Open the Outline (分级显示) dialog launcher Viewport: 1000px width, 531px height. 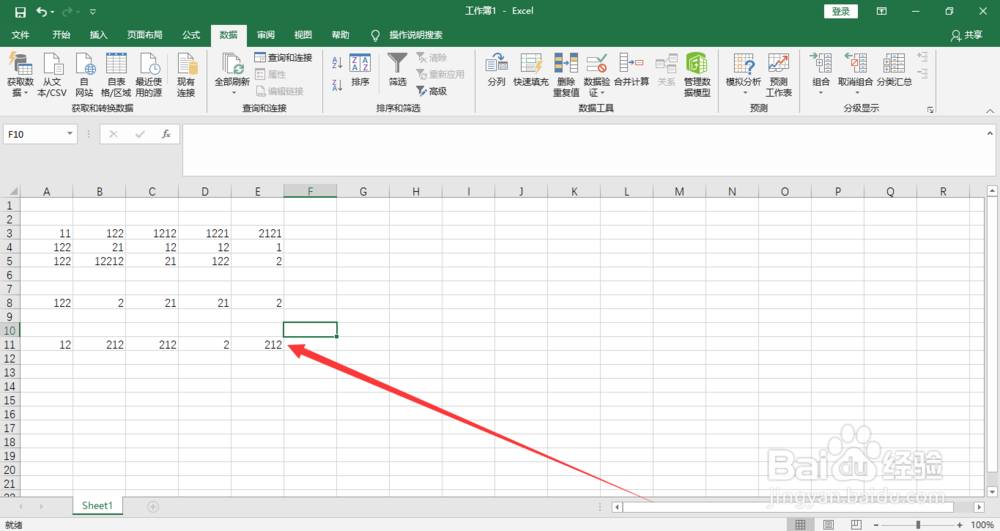click(x=930, y=110)
